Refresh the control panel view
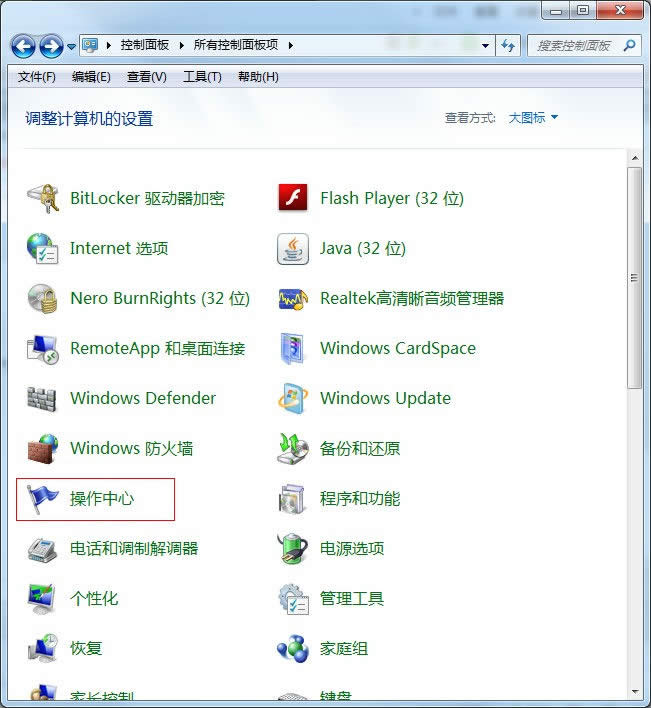The width and height of the screenshot is (651, 708). click(x=509, y=46)
